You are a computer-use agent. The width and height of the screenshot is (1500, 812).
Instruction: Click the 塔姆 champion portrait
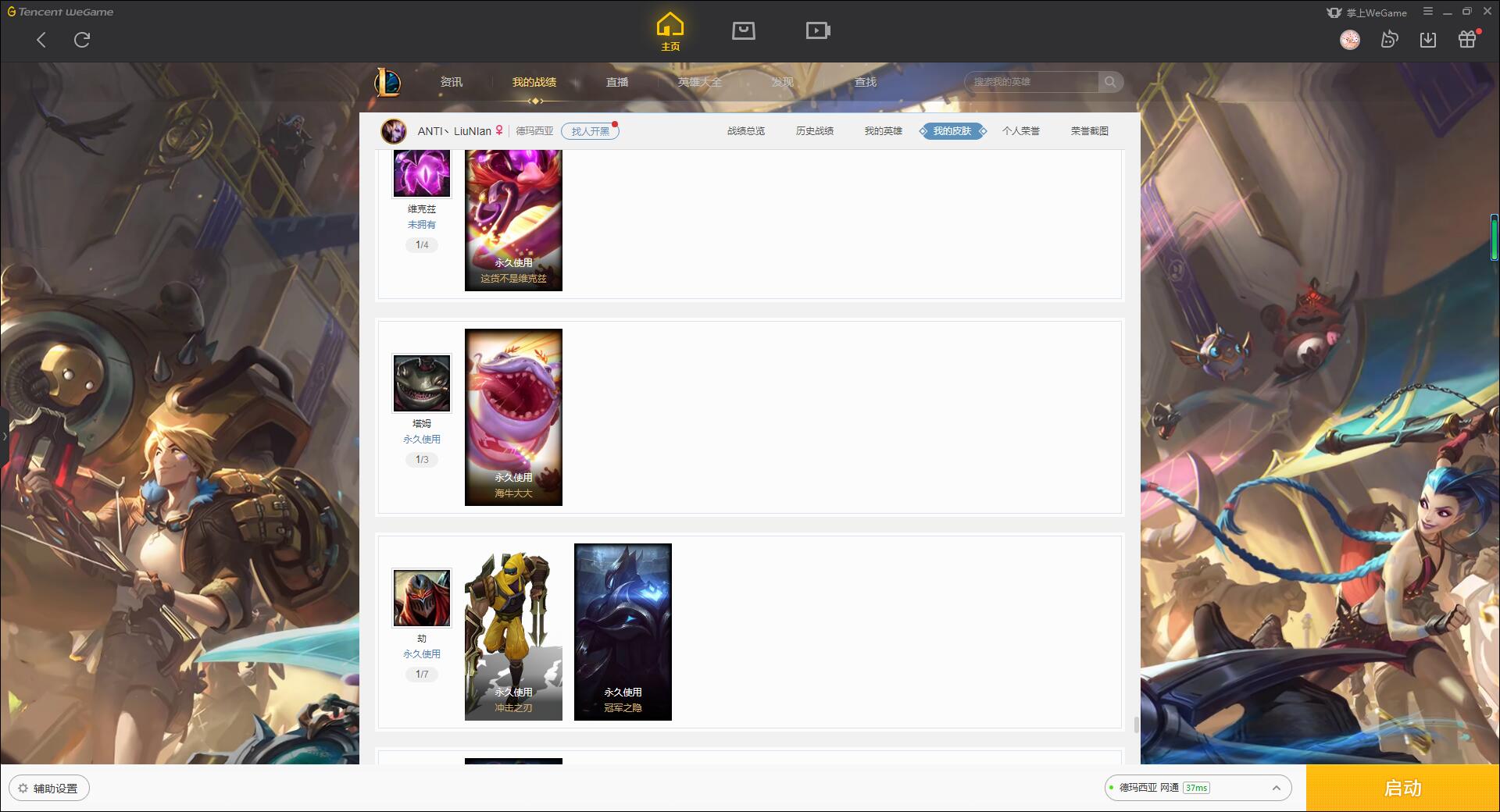422,383
